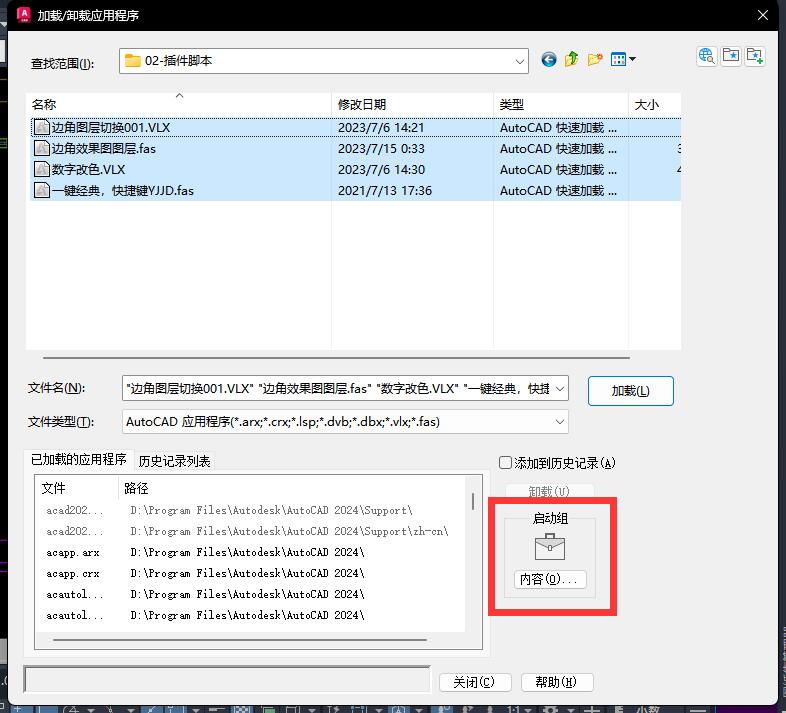This screenshot has width=786, height=713.
Task: Click the date 2023/7/15 0:33
Action: tap(381, 149)
